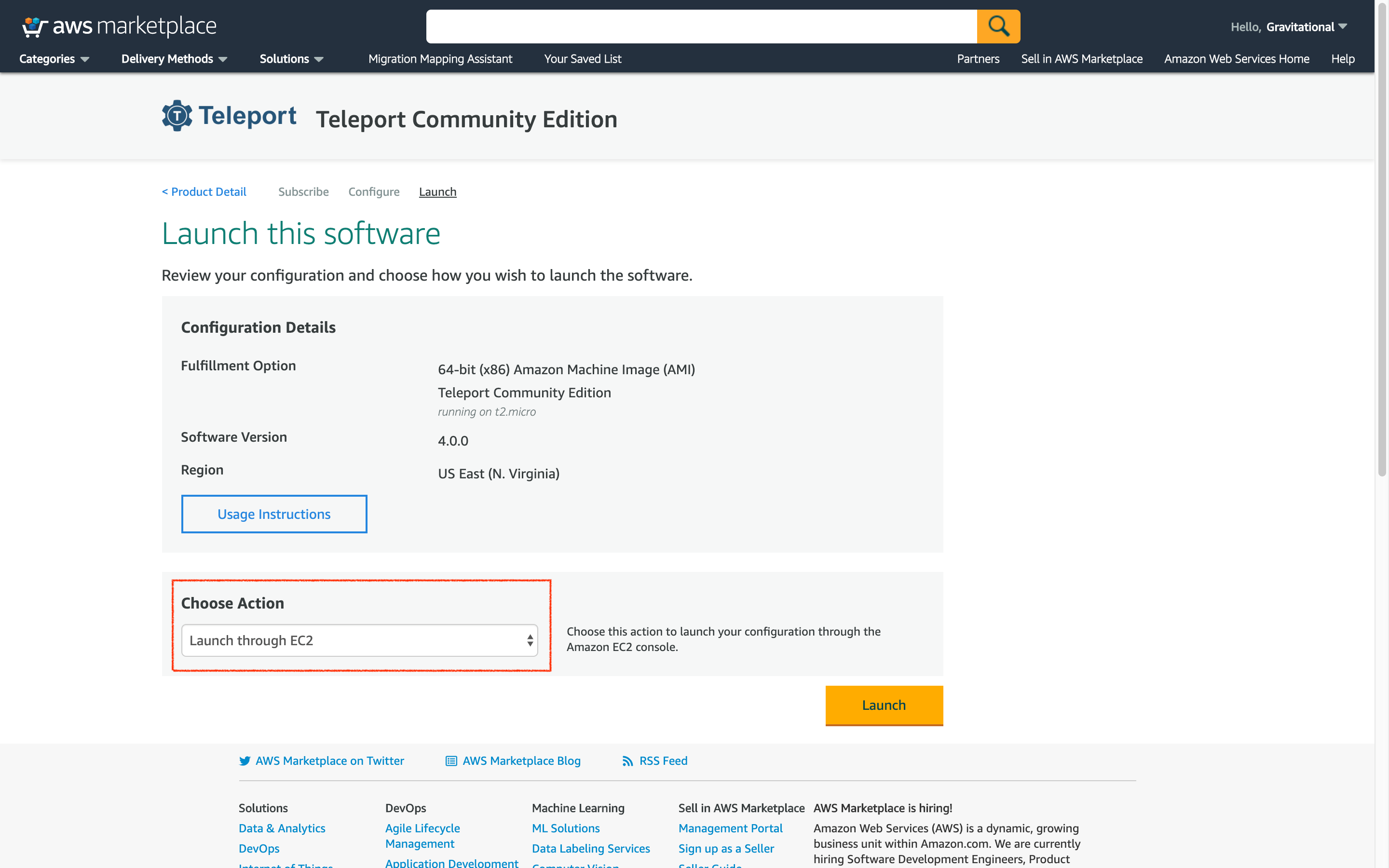Open the Hello, Gravitational account menu
The width and height of the screenshot is (1389, 868).
click(x=1289, y=27)
